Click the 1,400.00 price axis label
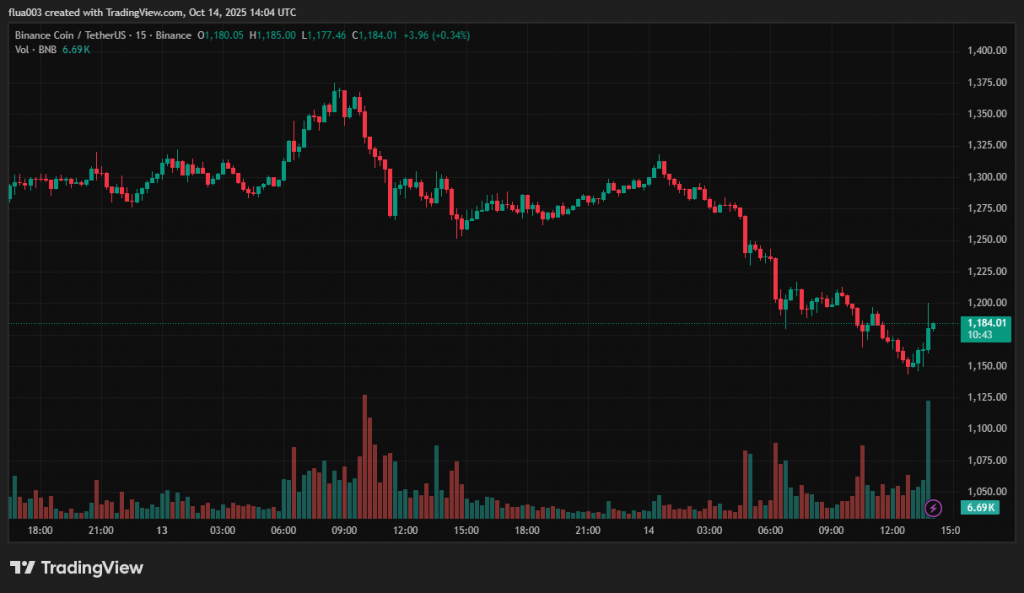The height and width of the screenshot is (593, 1024). pyautogui.click(x=985, y=50)
